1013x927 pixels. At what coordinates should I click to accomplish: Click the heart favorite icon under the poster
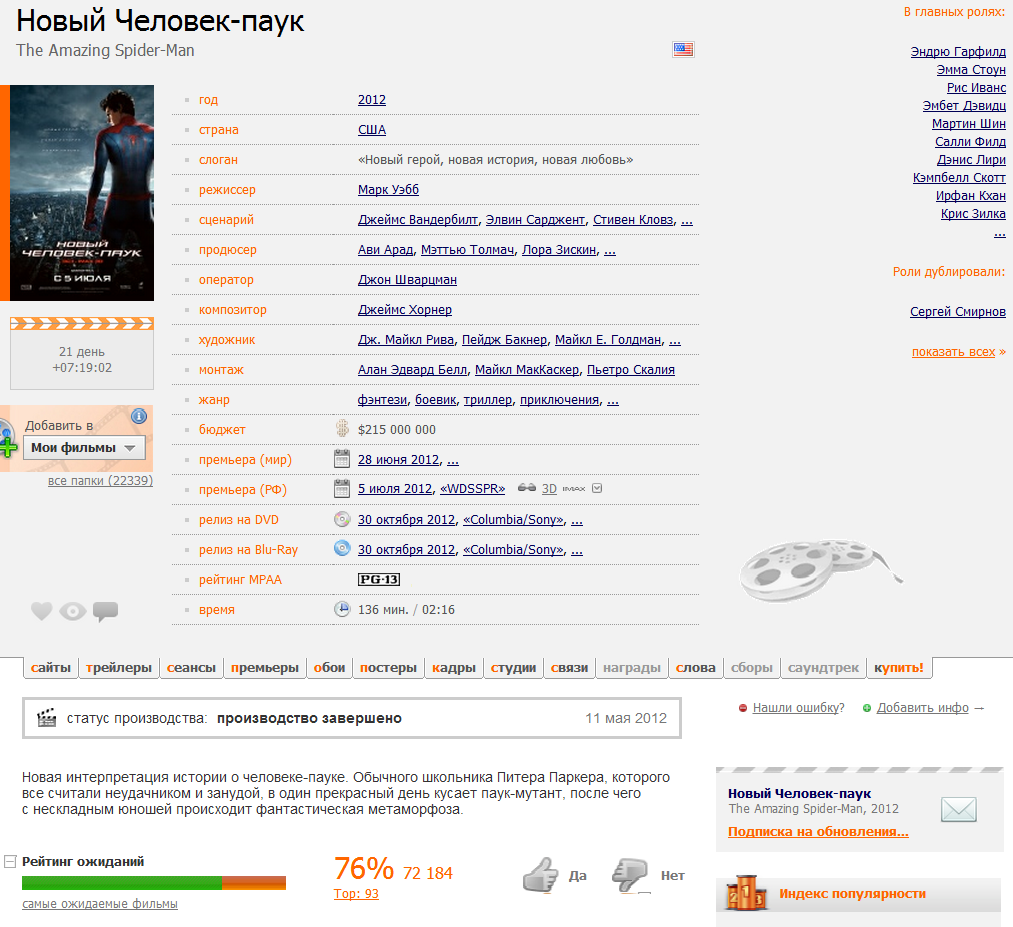coord(41,610)
